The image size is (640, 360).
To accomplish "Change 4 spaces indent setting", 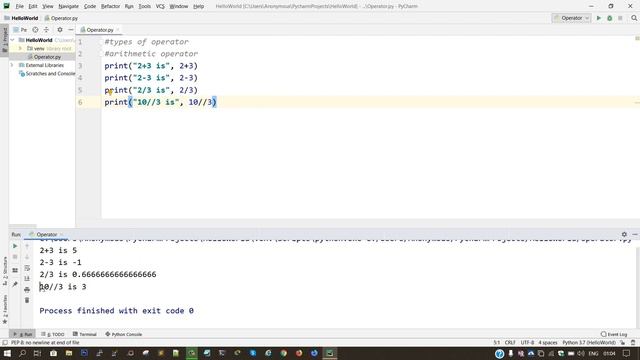I will [548, 342].
